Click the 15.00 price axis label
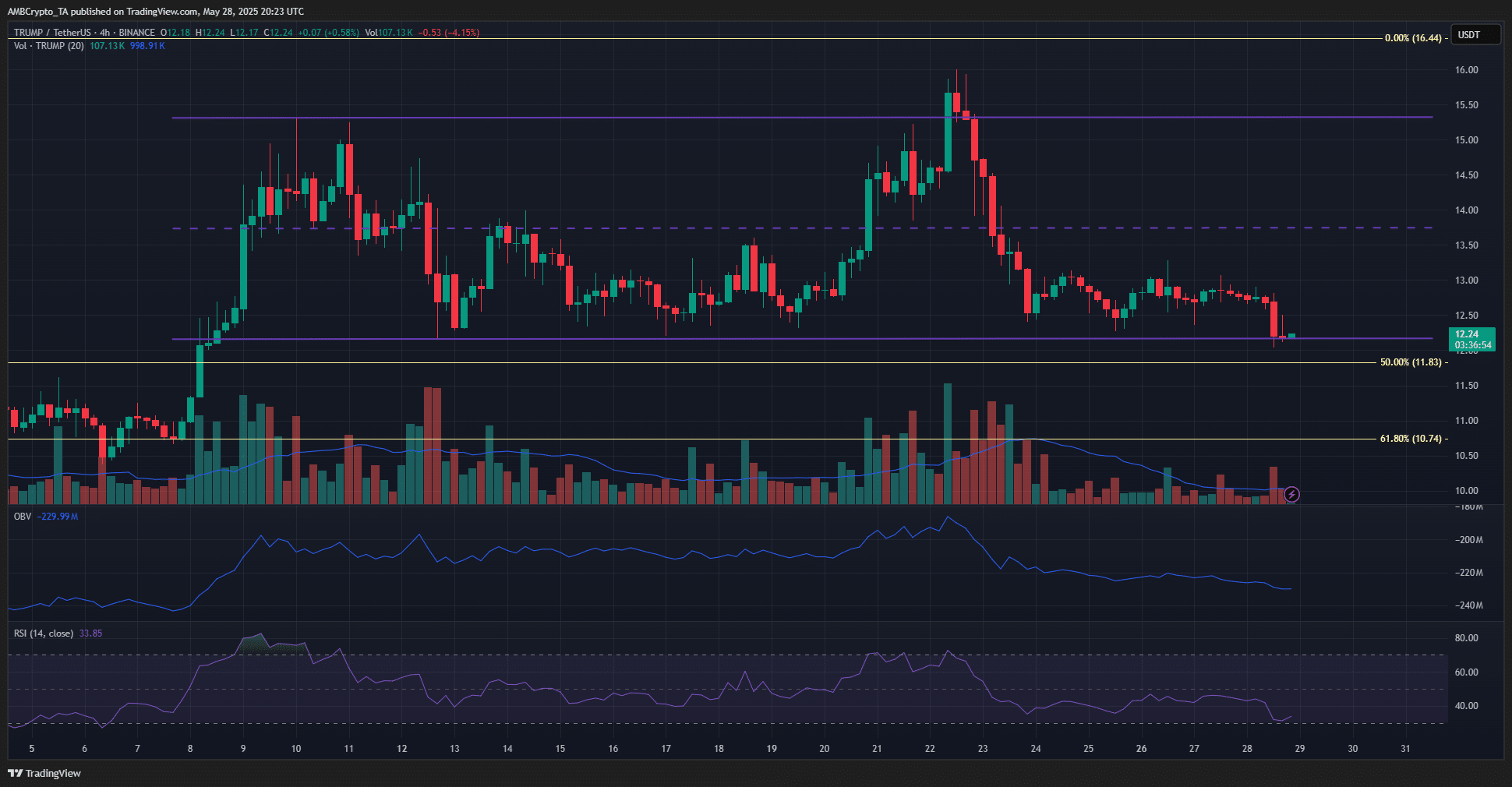Viewport: 1512px width, 787px height. (x=1467, y=140)
